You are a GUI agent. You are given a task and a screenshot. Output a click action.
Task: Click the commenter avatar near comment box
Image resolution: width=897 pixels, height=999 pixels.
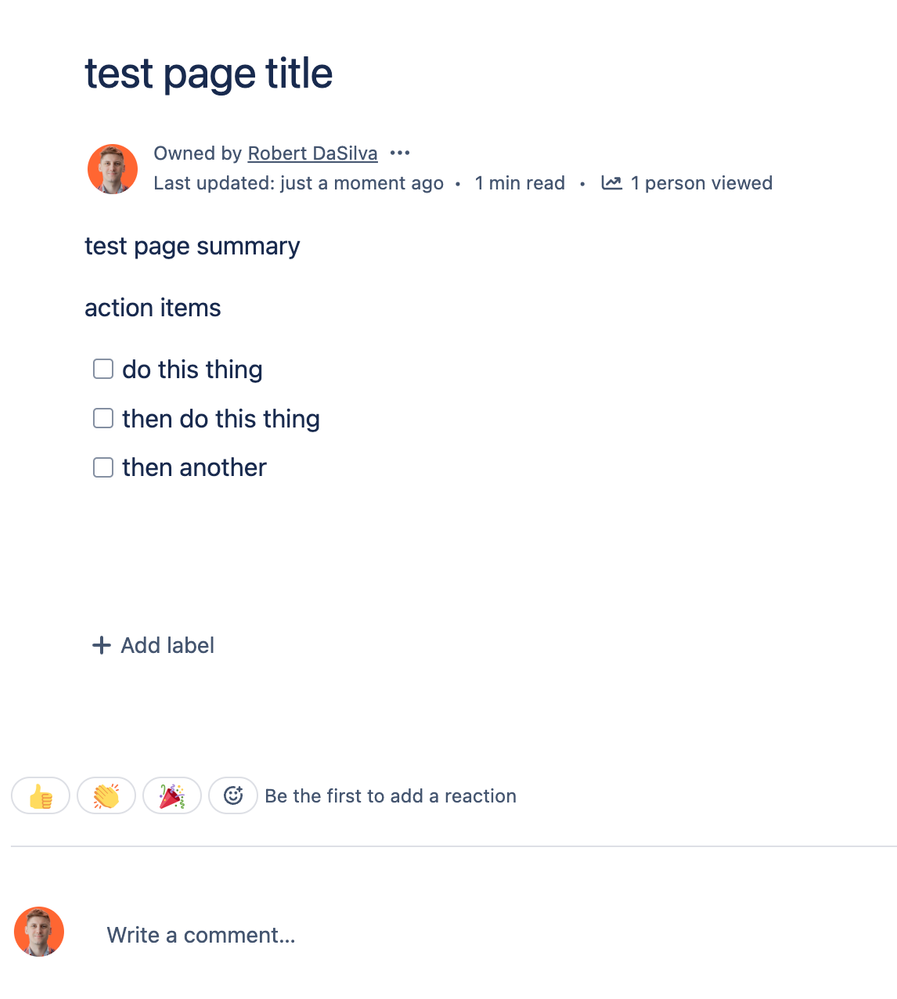(39, 931)
